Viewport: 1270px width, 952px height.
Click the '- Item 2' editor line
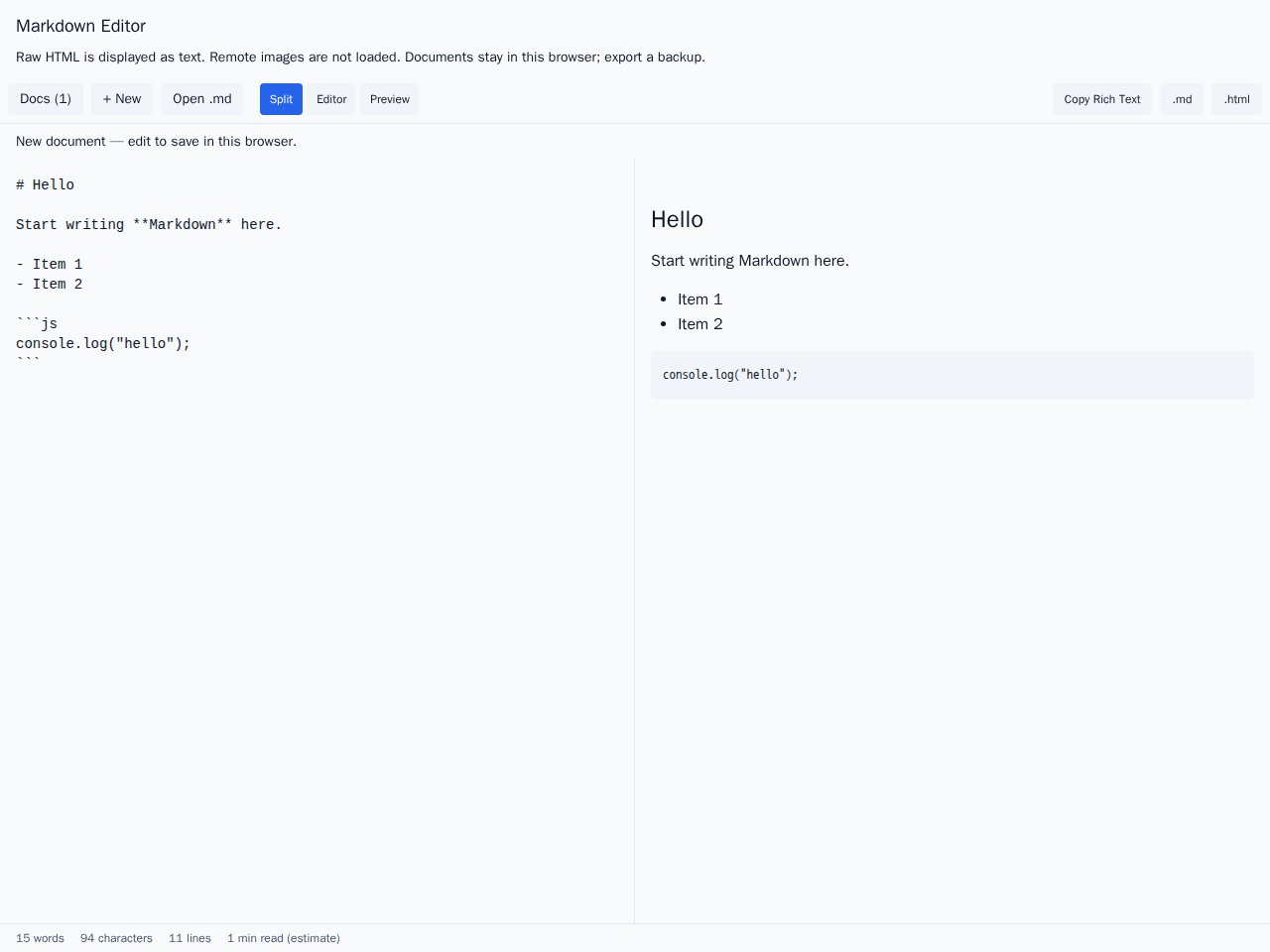(50, 284)
